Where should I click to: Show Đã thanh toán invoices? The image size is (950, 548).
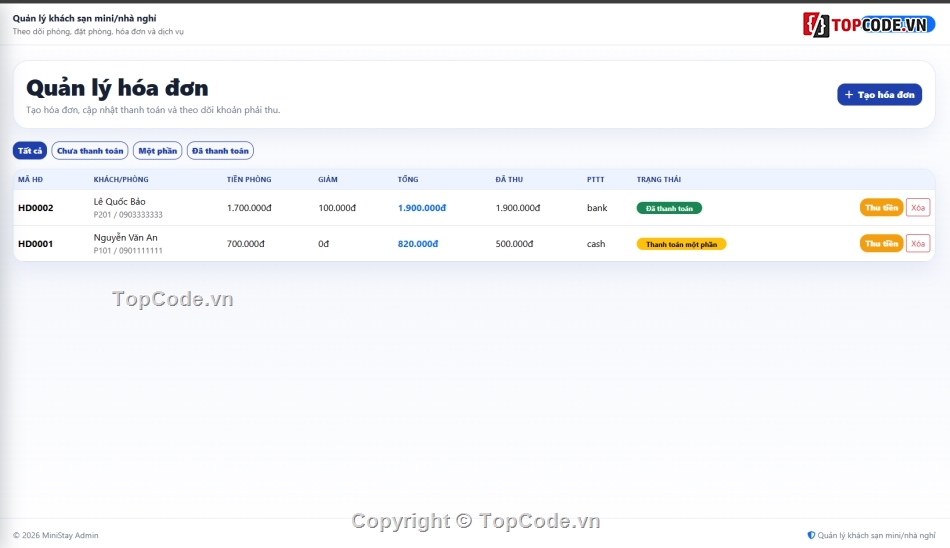tap(220, 151)
